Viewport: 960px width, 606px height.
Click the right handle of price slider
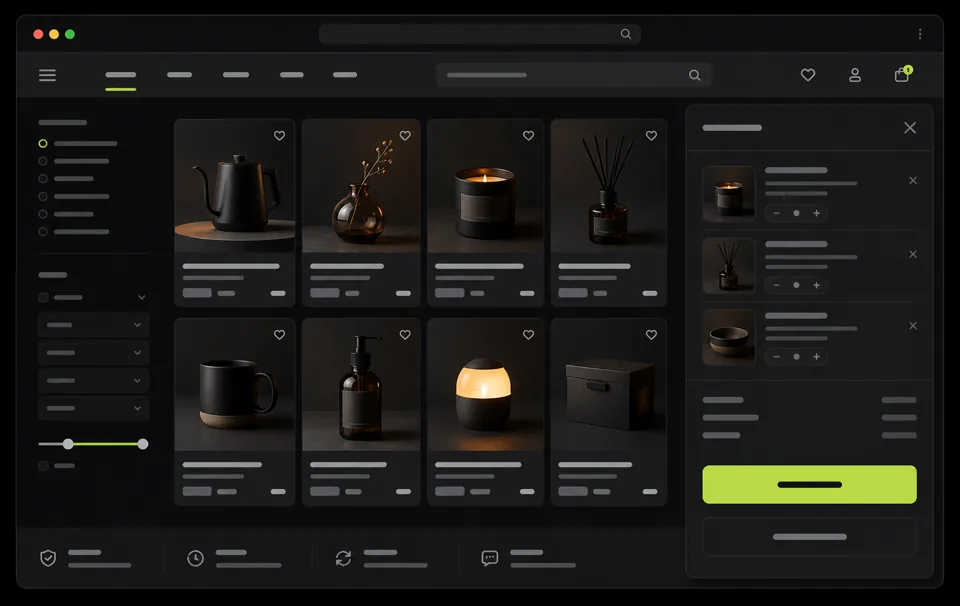[x=143, y=444]
